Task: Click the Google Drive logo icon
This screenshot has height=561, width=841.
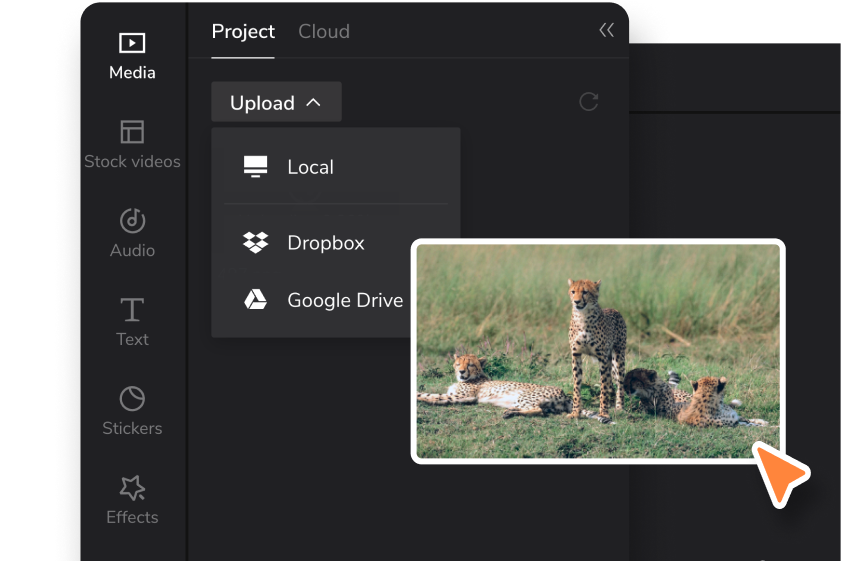Action: [256, 300]
